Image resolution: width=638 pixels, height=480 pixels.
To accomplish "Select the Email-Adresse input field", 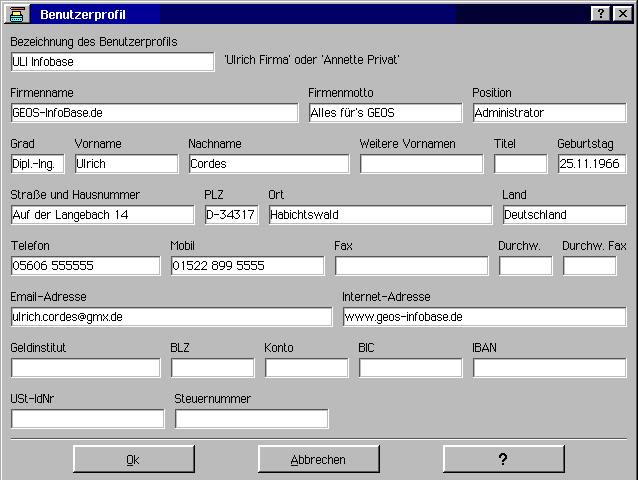I will coord(171,317).
